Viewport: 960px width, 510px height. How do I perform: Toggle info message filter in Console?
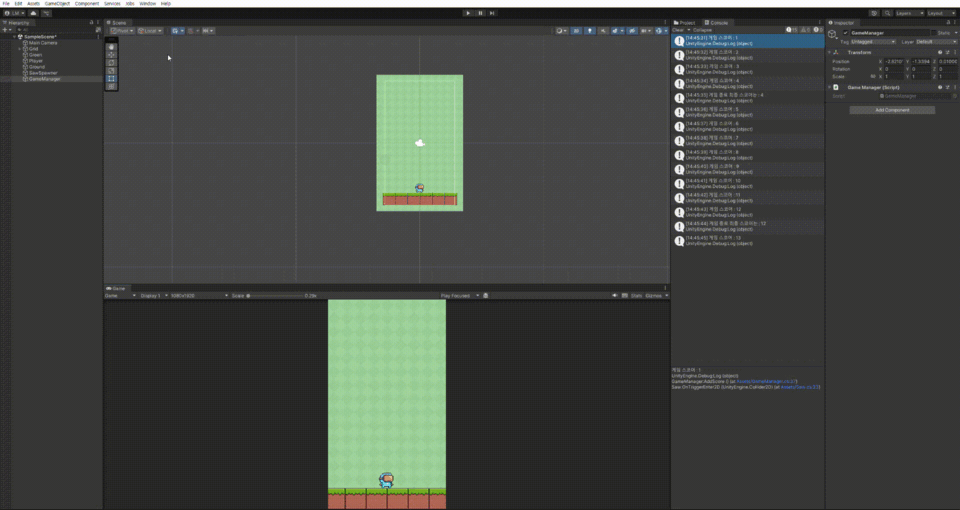[792, 30]
